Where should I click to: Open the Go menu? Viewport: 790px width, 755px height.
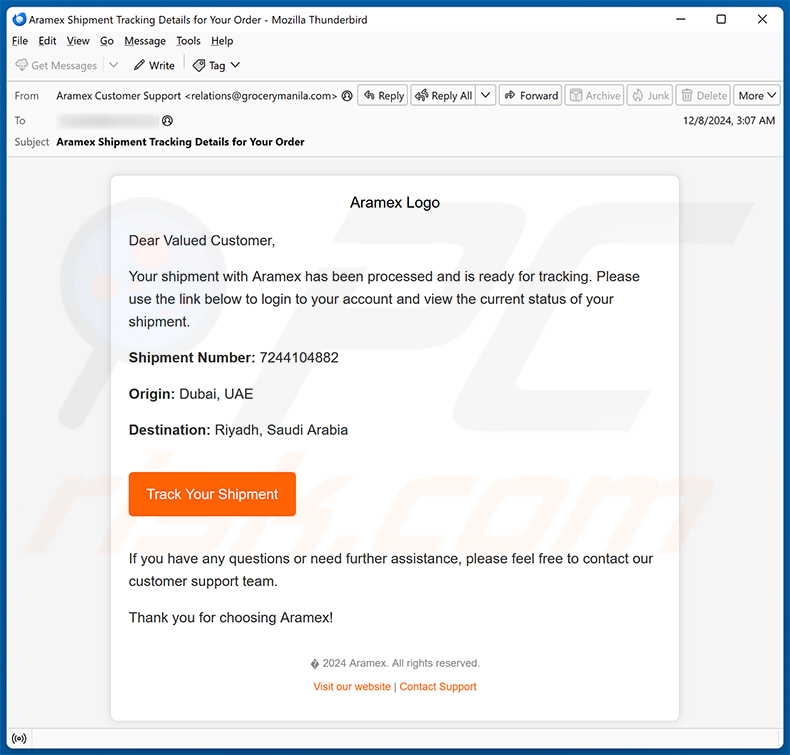106,41
